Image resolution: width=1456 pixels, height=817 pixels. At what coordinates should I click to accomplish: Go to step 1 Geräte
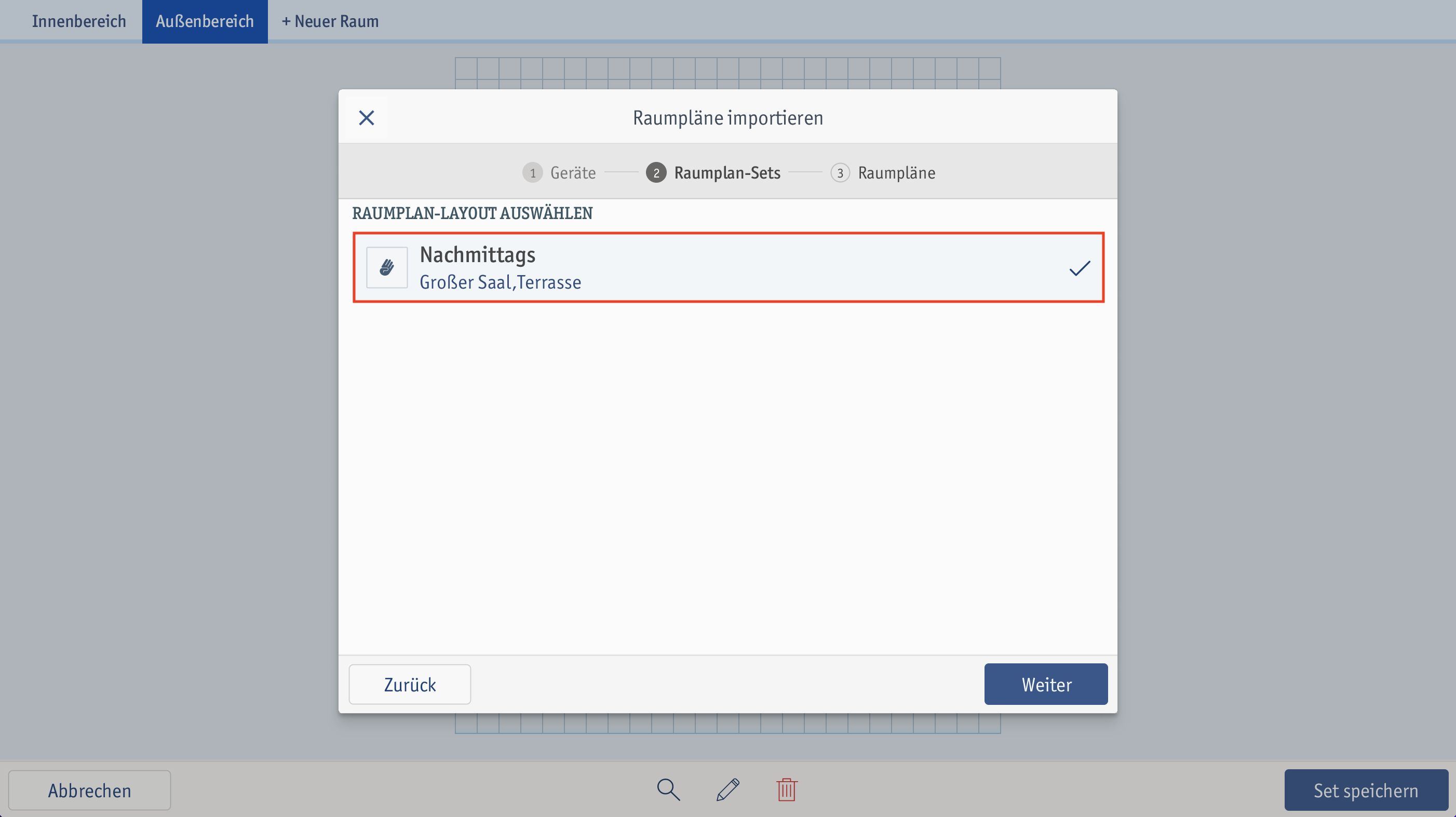click(x=559, y=172)
